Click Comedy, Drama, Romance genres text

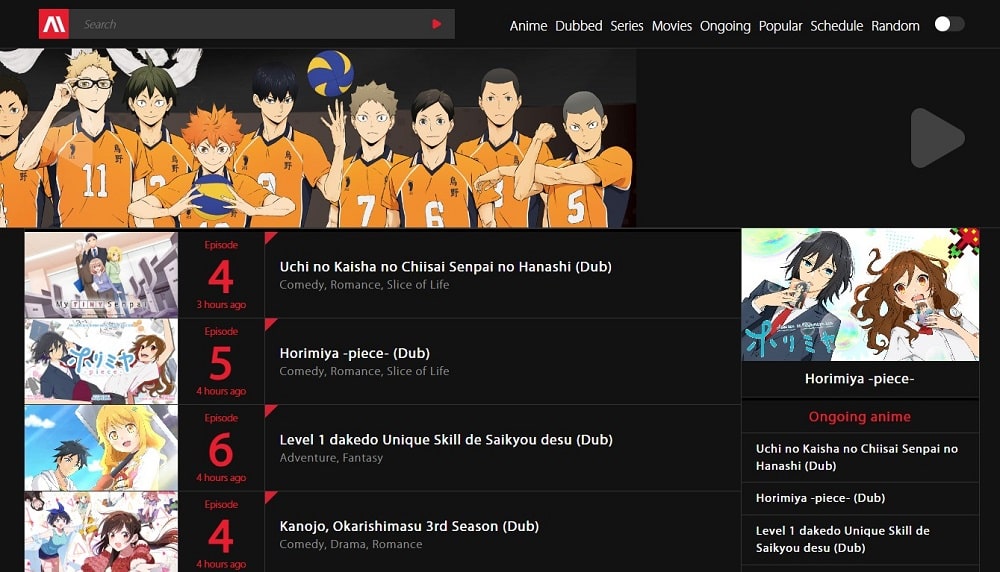tap(351, 544)
